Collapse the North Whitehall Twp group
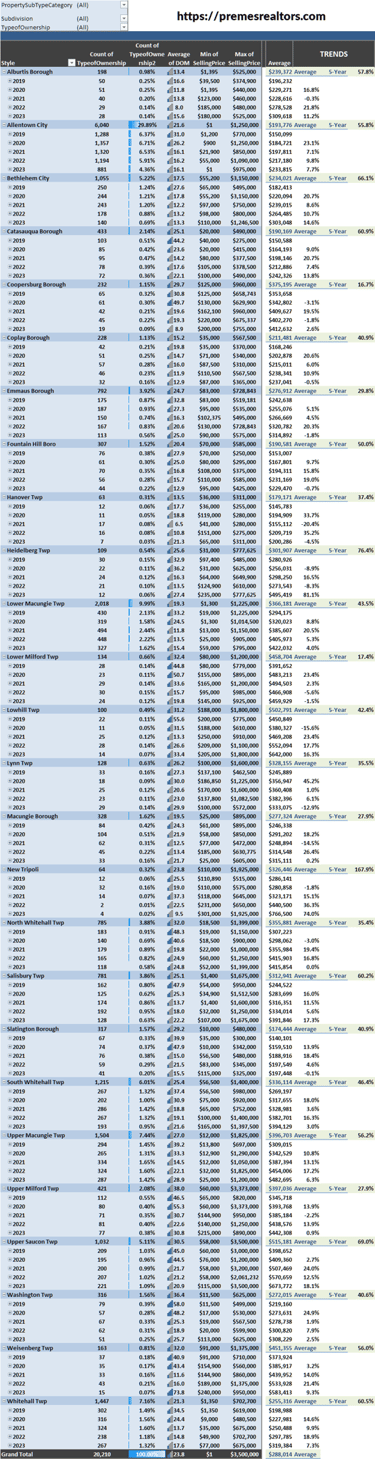The image size is (375, 1459). tap(3, 922)
